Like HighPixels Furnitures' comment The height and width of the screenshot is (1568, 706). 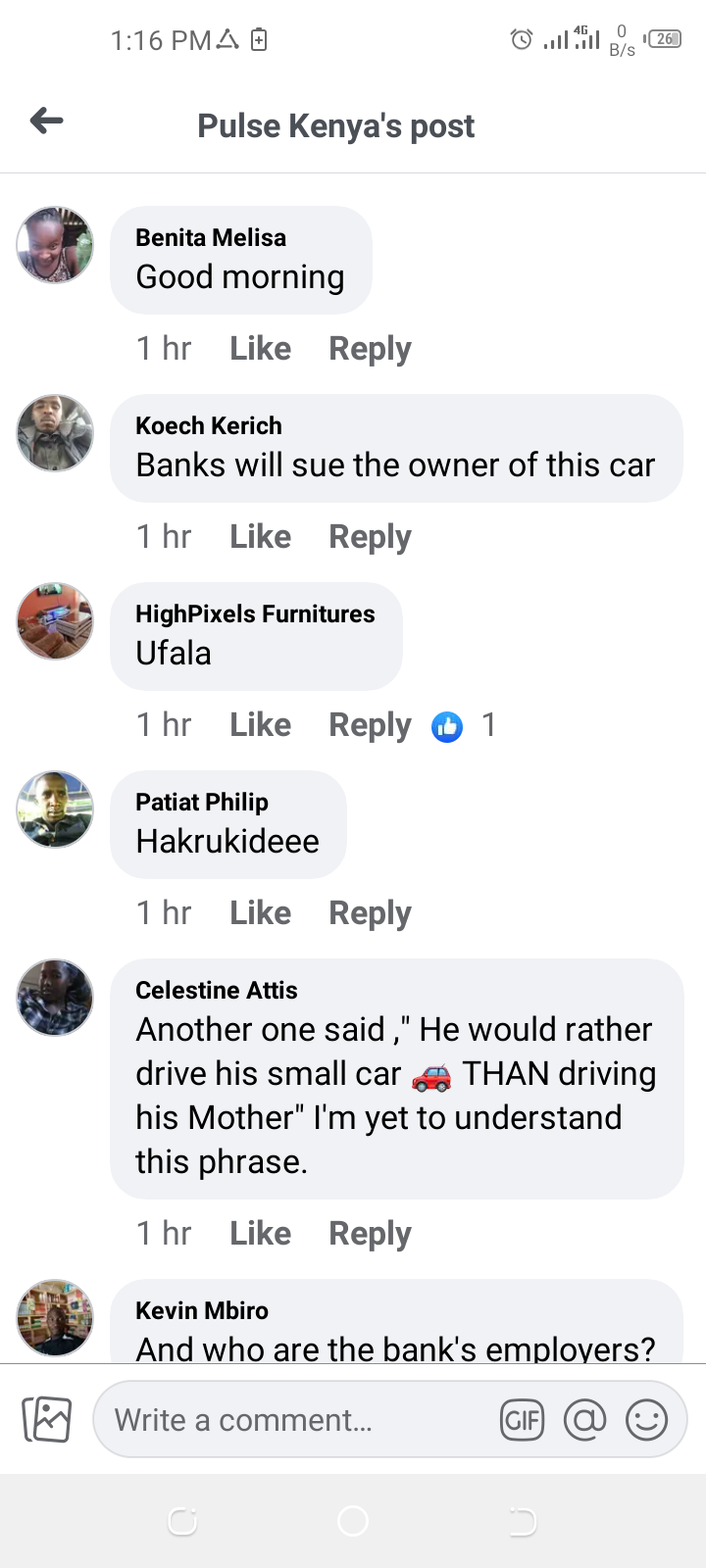tap(260, 725)
